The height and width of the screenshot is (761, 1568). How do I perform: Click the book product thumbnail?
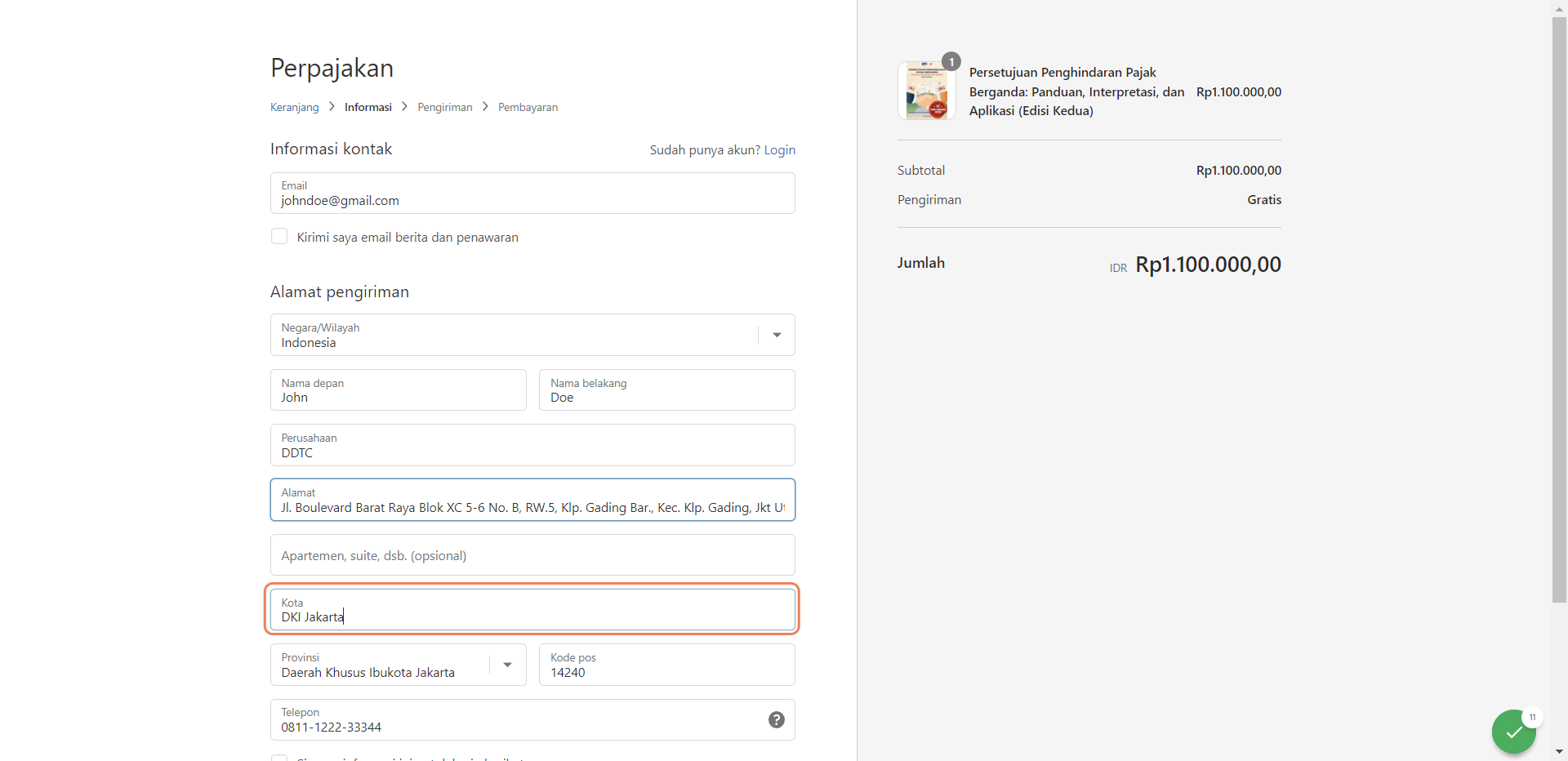pos(927,91)
